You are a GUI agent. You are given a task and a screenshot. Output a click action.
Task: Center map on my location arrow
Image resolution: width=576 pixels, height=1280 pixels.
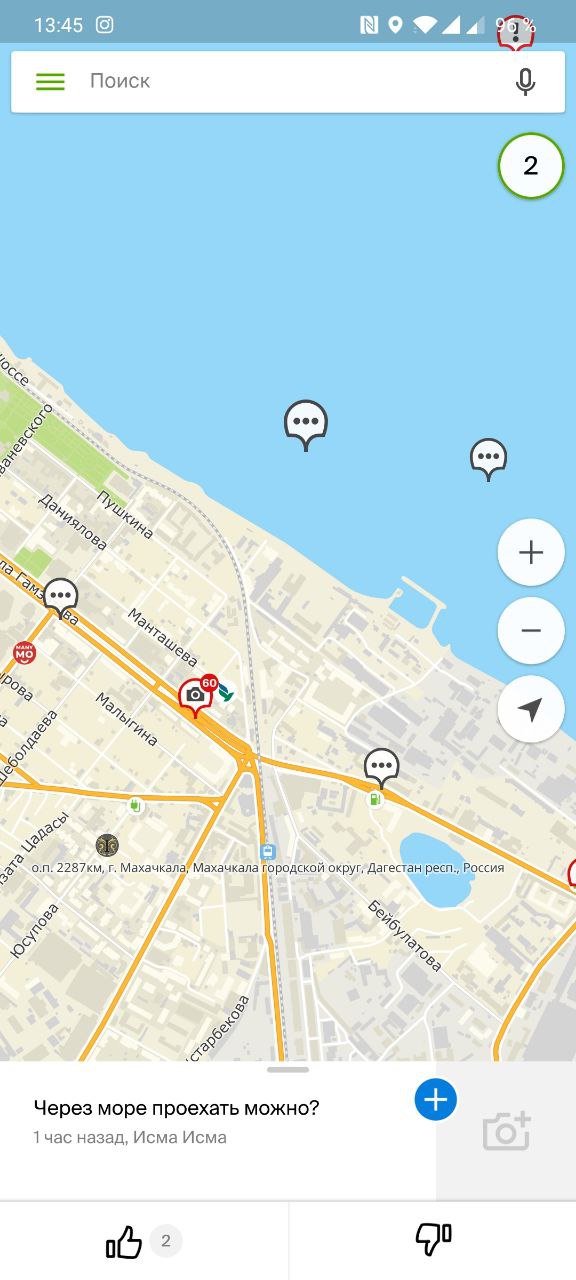point(531,709)
